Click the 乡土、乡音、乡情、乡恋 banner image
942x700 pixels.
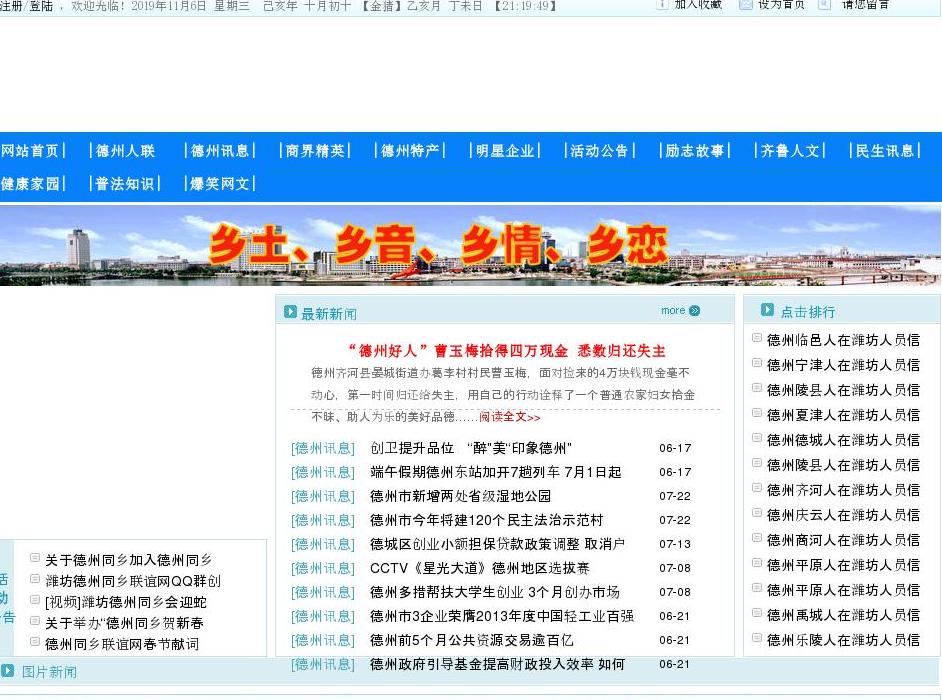coord(470,246)
